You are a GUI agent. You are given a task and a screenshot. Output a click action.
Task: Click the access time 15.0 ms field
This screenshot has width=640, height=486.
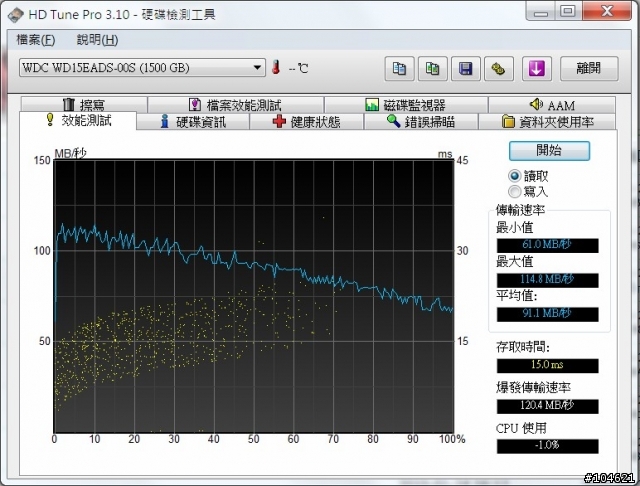click(548, 365)
